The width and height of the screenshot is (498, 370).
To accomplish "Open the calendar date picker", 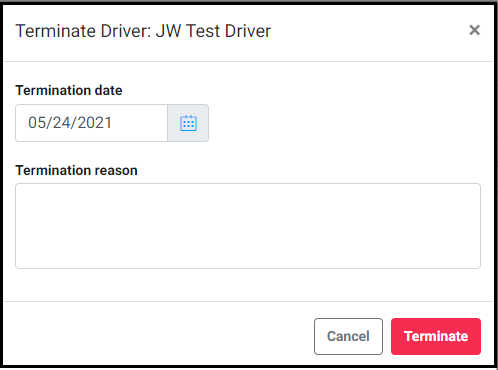I will click(x=188, y=123).
